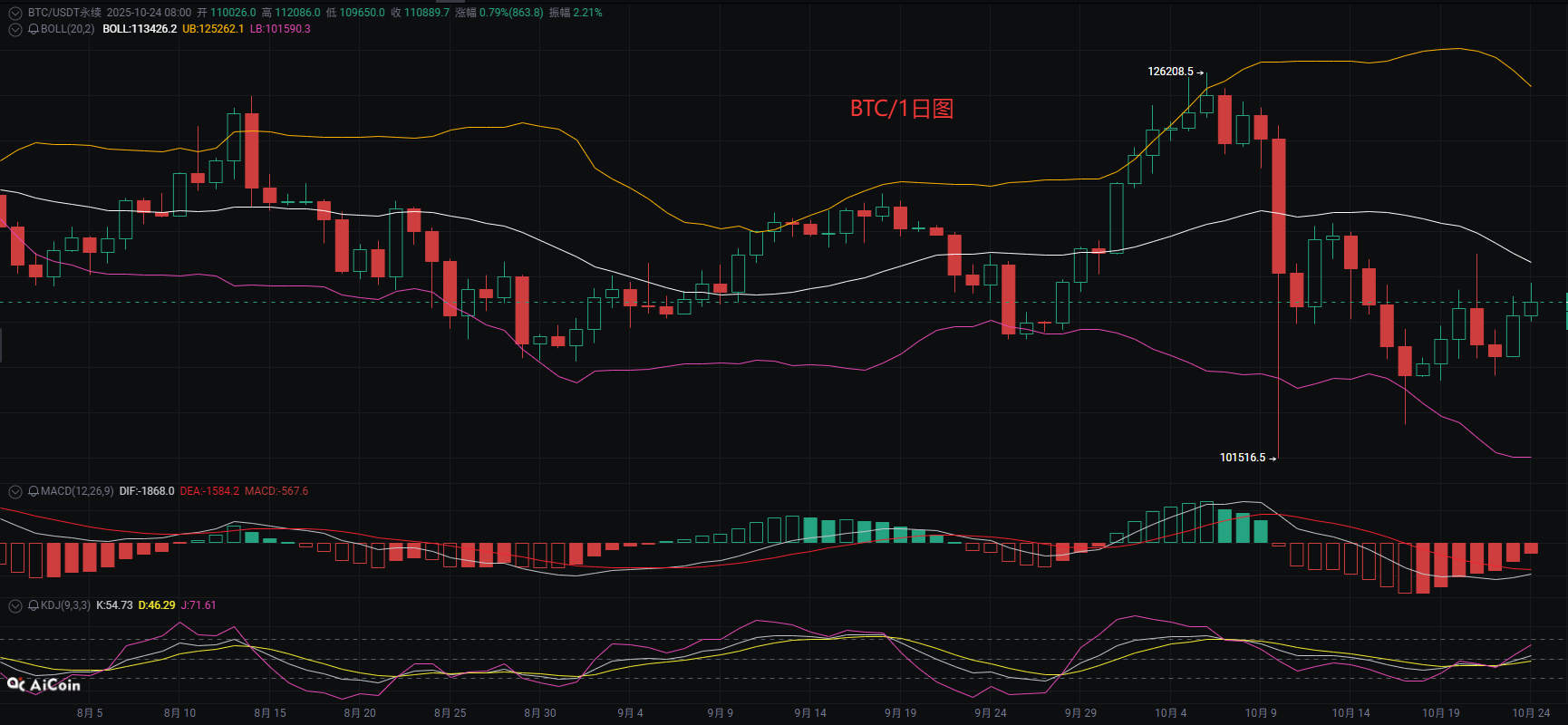Open MACD(12,26,9) indicator settings label

(x=77, y=491)
